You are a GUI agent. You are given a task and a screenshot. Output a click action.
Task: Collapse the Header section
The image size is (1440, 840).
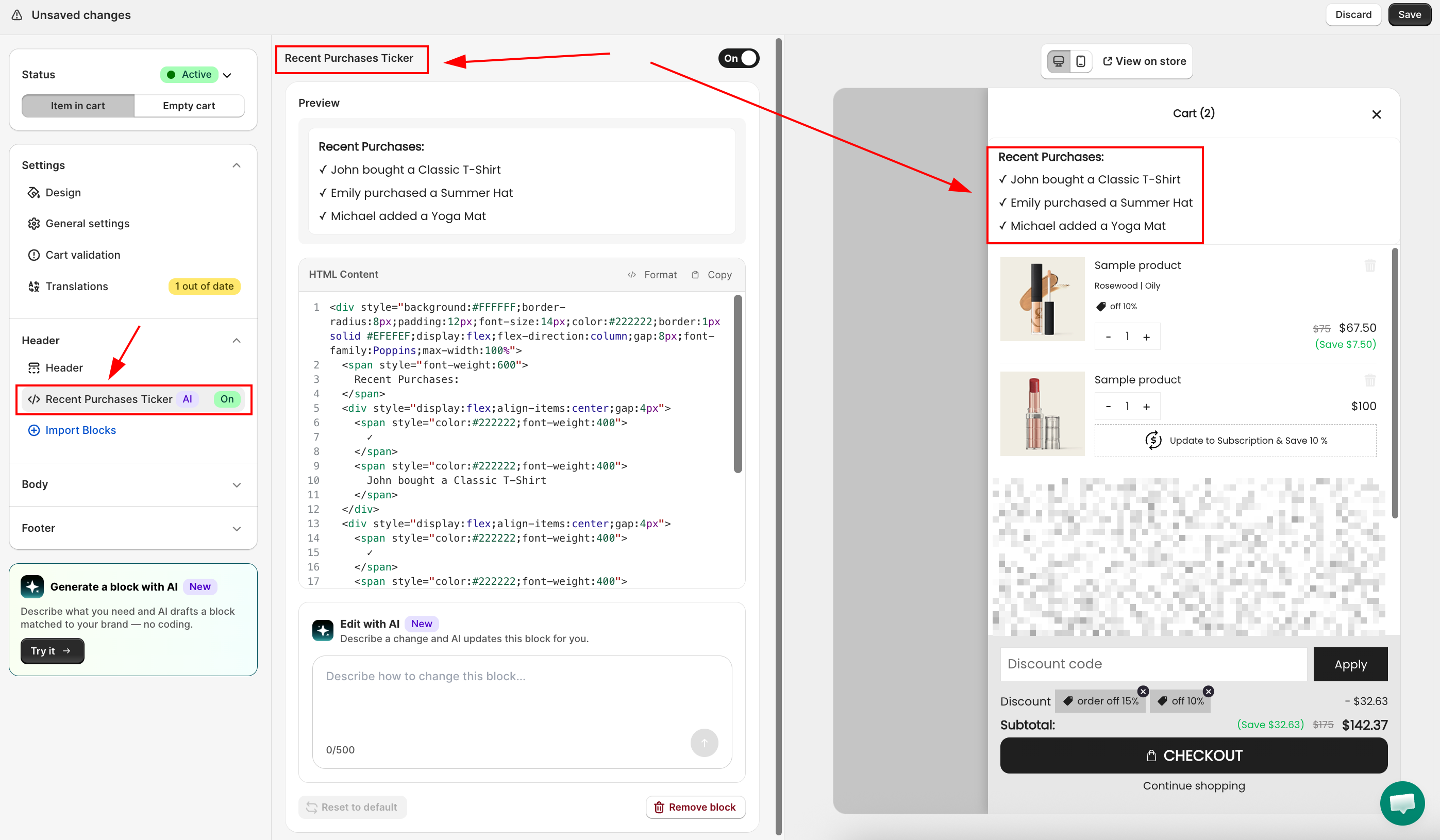(236, 341)
